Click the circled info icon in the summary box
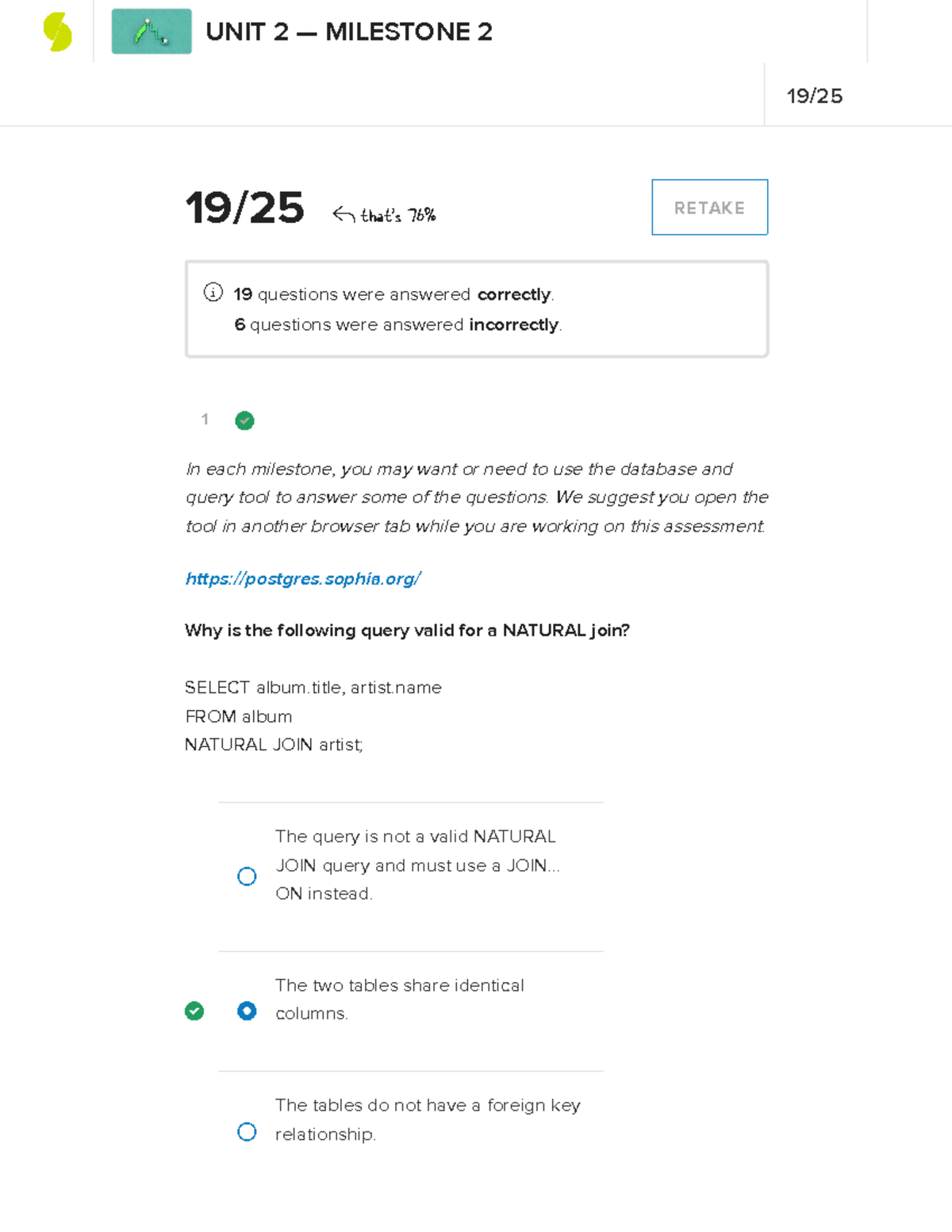Viewport: 952px width, 1232px height. [212, 294]
